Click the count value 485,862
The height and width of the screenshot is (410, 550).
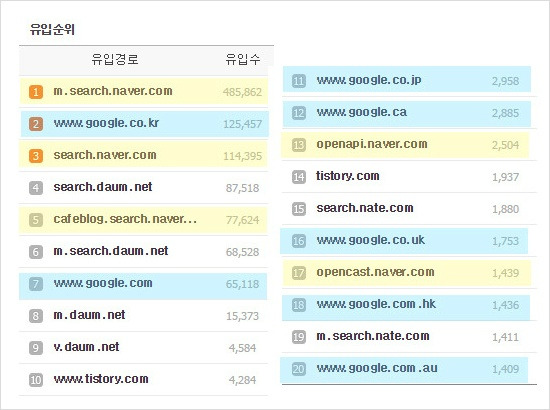(x=242, y=92)
